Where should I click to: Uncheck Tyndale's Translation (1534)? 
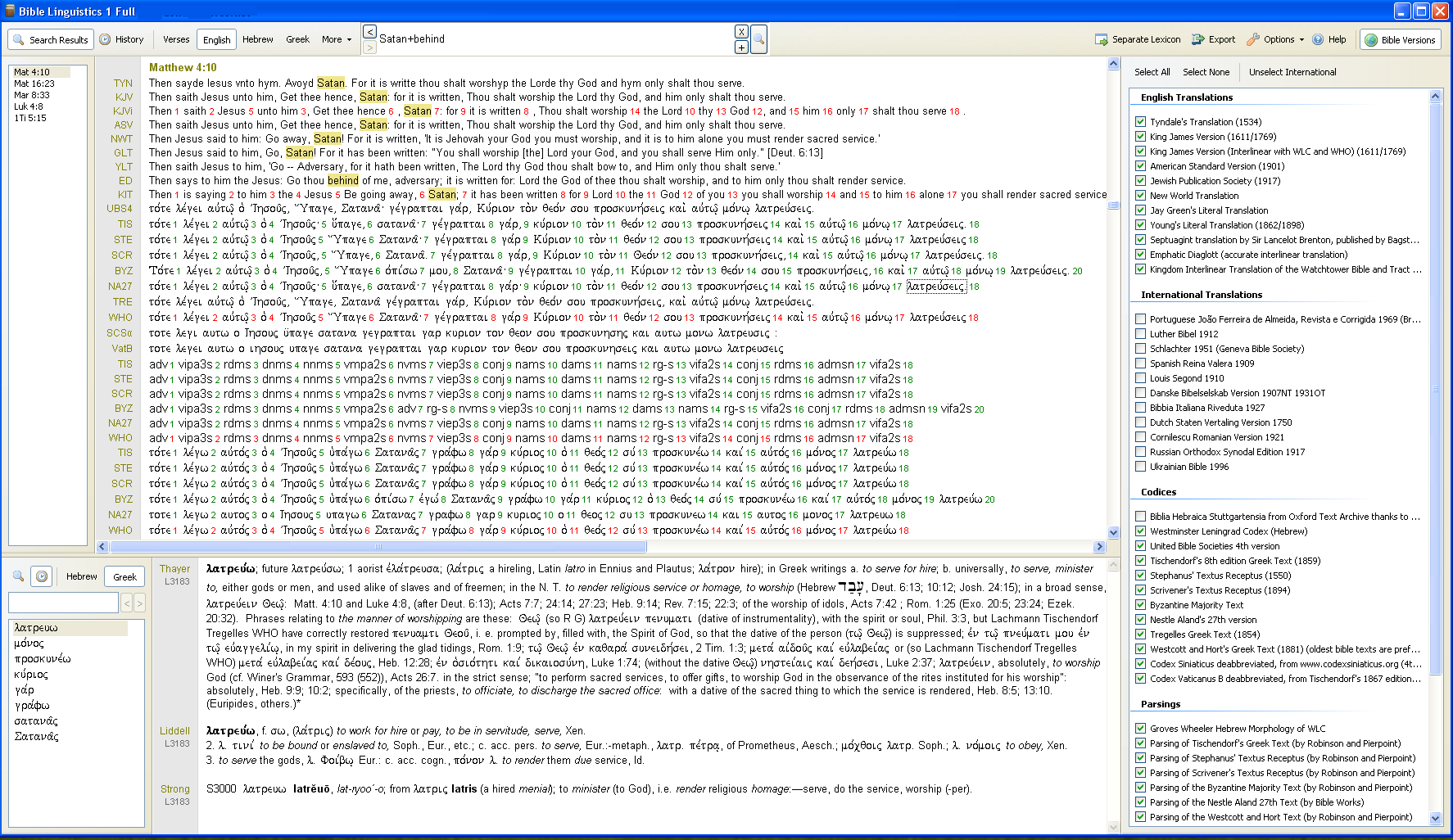[1140, 122]
